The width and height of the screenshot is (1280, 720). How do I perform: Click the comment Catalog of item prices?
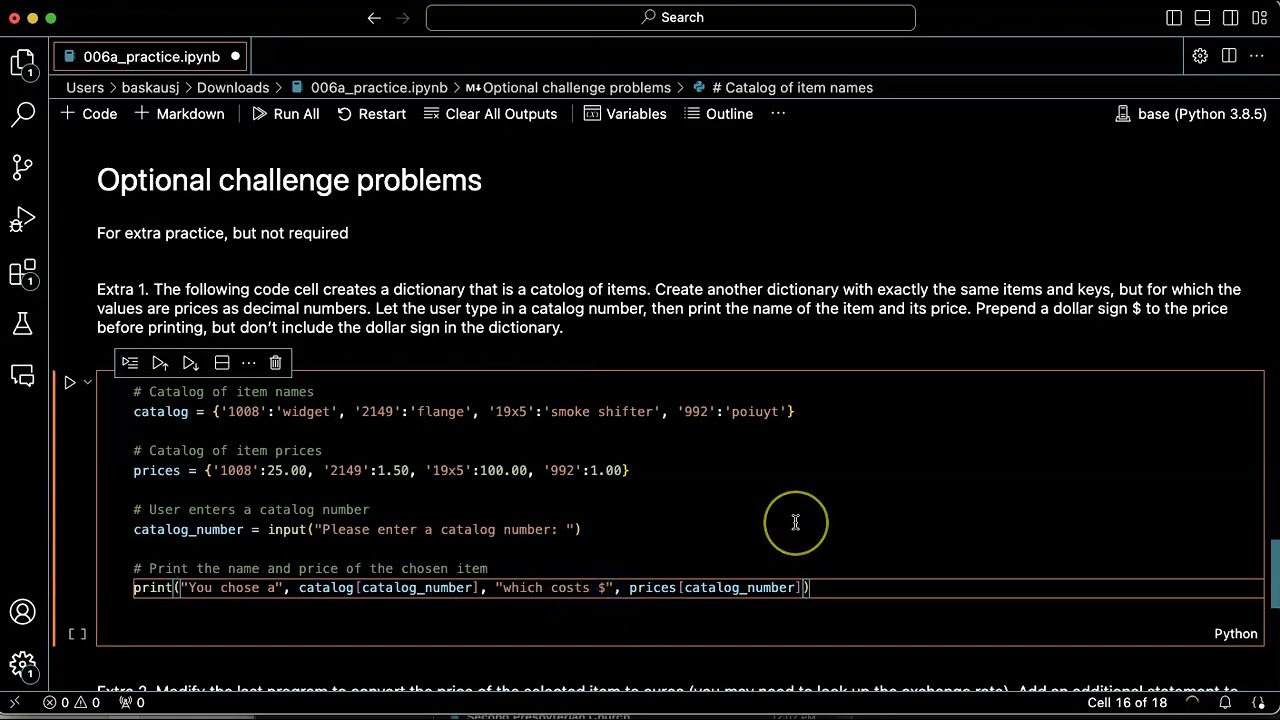[228, 451]
